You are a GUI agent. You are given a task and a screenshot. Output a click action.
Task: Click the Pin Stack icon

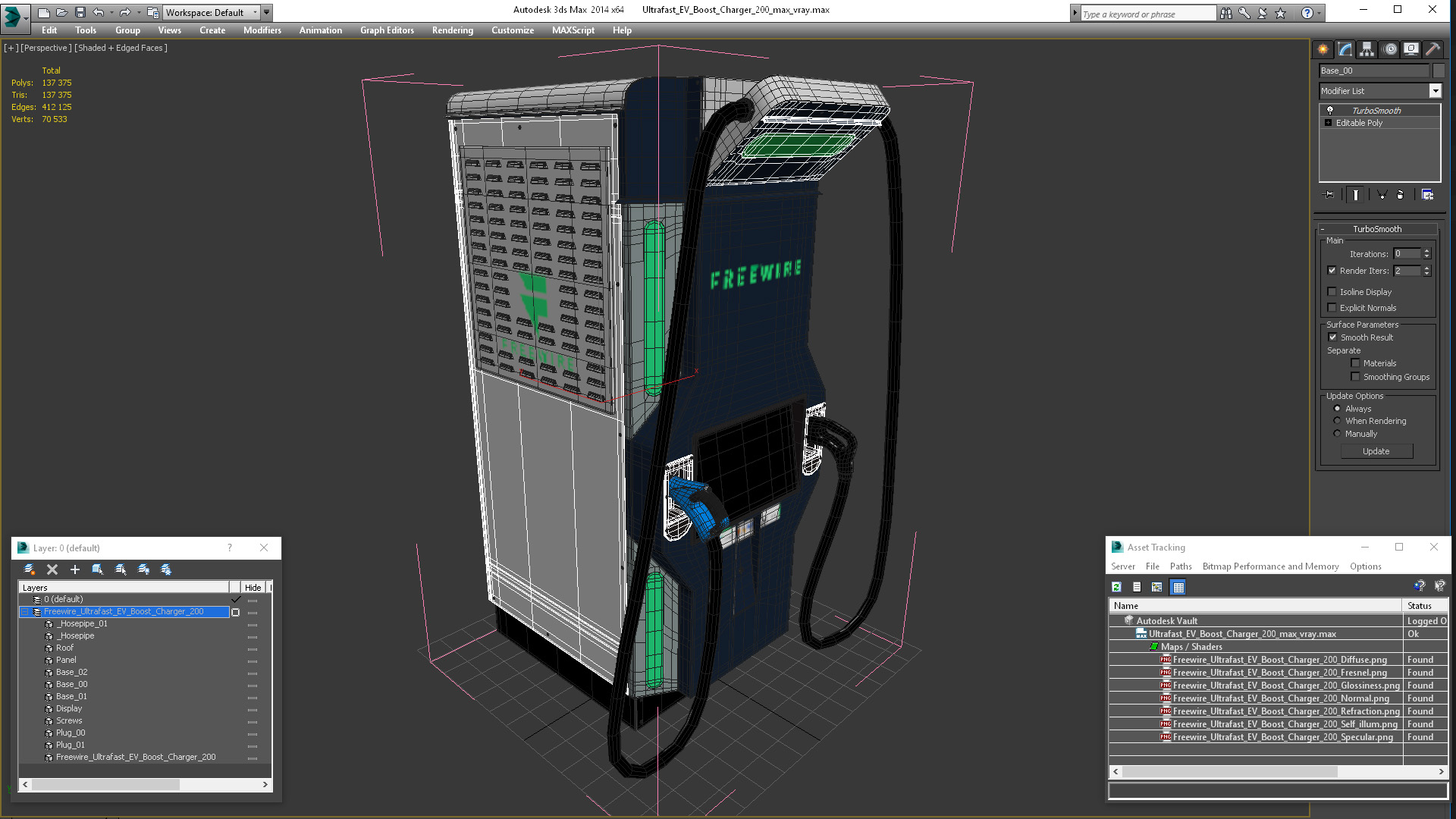tap(1329, 195)
